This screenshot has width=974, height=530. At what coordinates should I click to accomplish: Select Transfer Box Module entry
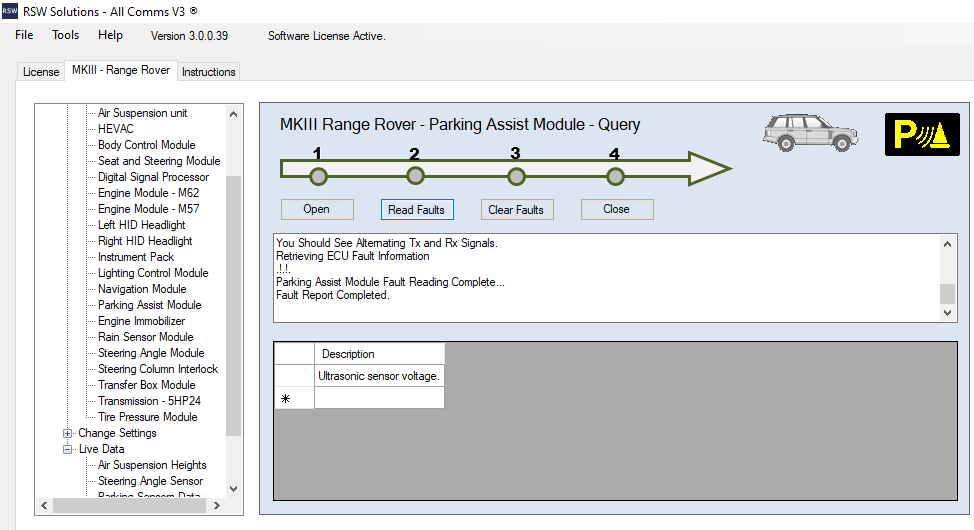coord(147,385)
